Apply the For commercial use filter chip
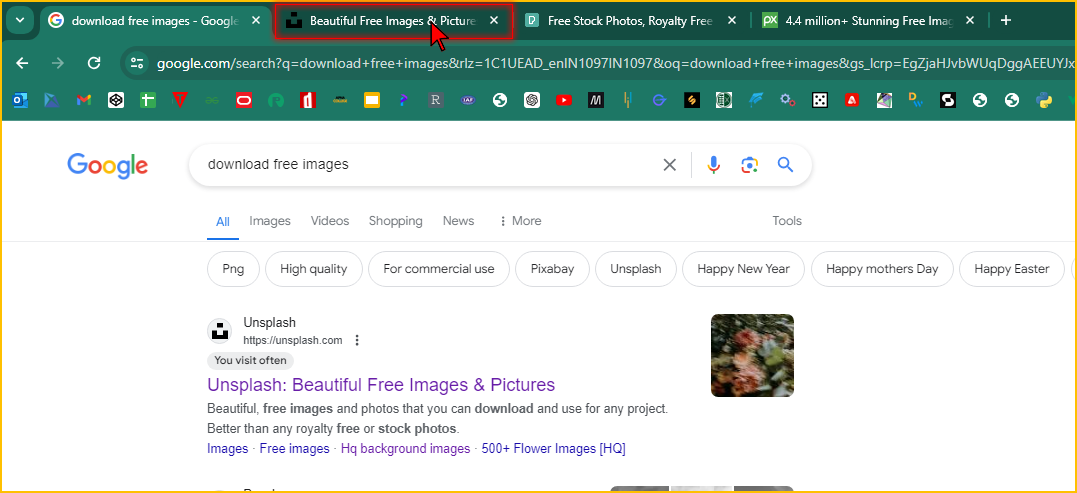This screenshot has width=1077, height=493. point(438,269)
